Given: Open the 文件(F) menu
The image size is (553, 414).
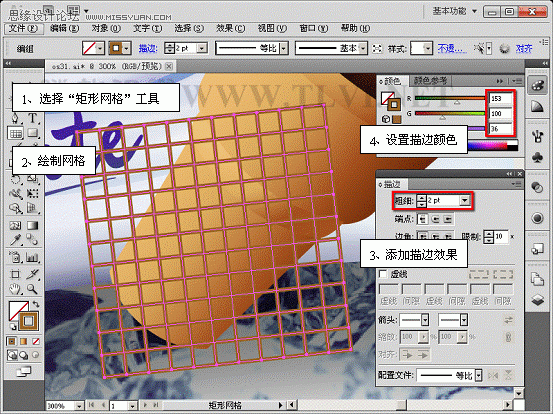Looking at the screenshot, I should pos(23,28).
